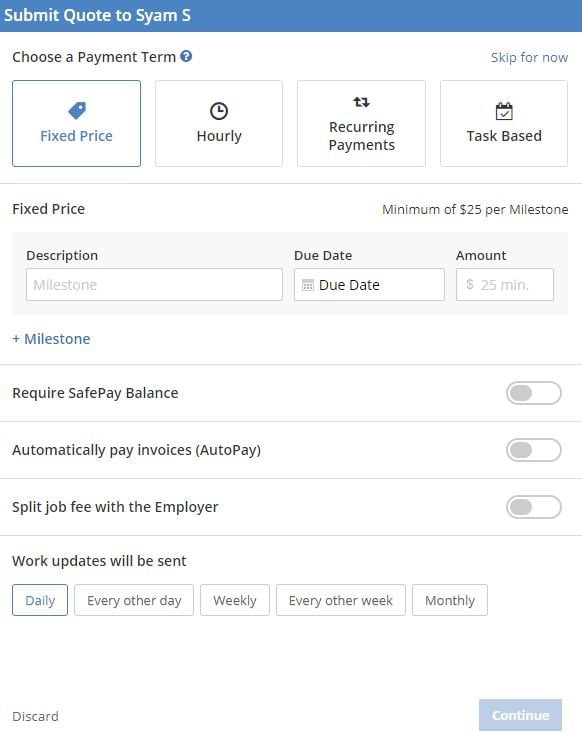The image size is (582, 744).
Task: Choose Every other day updates
Action: point(134,600)
